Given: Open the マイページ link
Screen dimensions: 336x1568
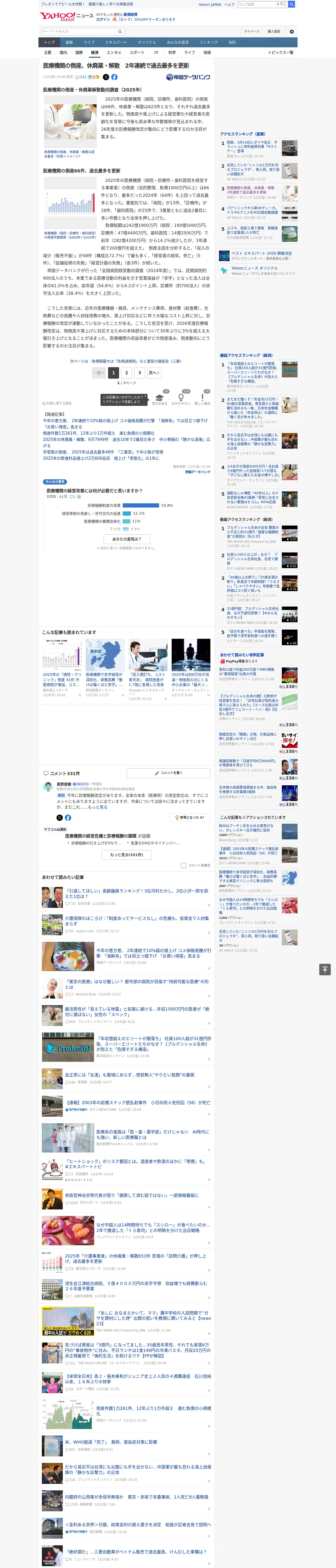Looking at the screenshot, I should [x=252, y=32].
